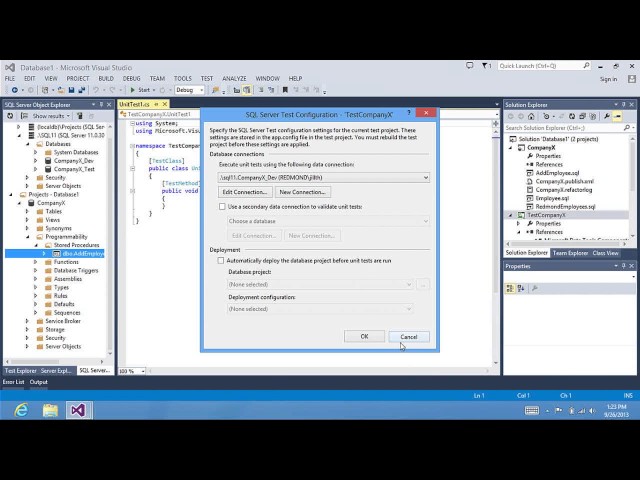
Task: Click the Properties wrench icon in Solution Explorer toolbar
Action: tap(607, 116)
